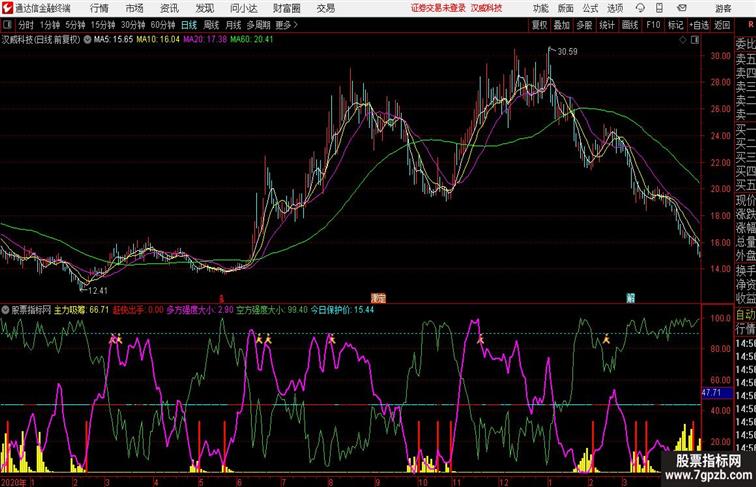The width and height of the screenshot is (756, 487).
Task: Open the 交易 menu
Action: (326, 8)
